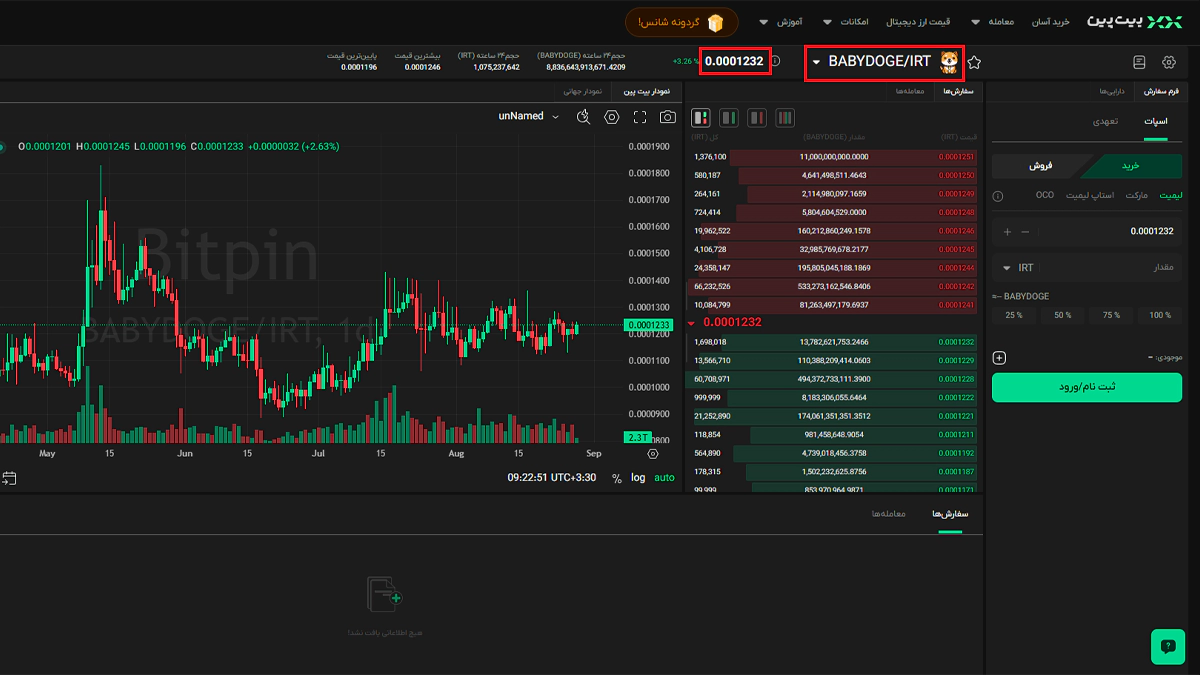The width and height of the screenshot is (1200, 675).
Task: Show combined buy and sell order book
Action: pos(701,117)
